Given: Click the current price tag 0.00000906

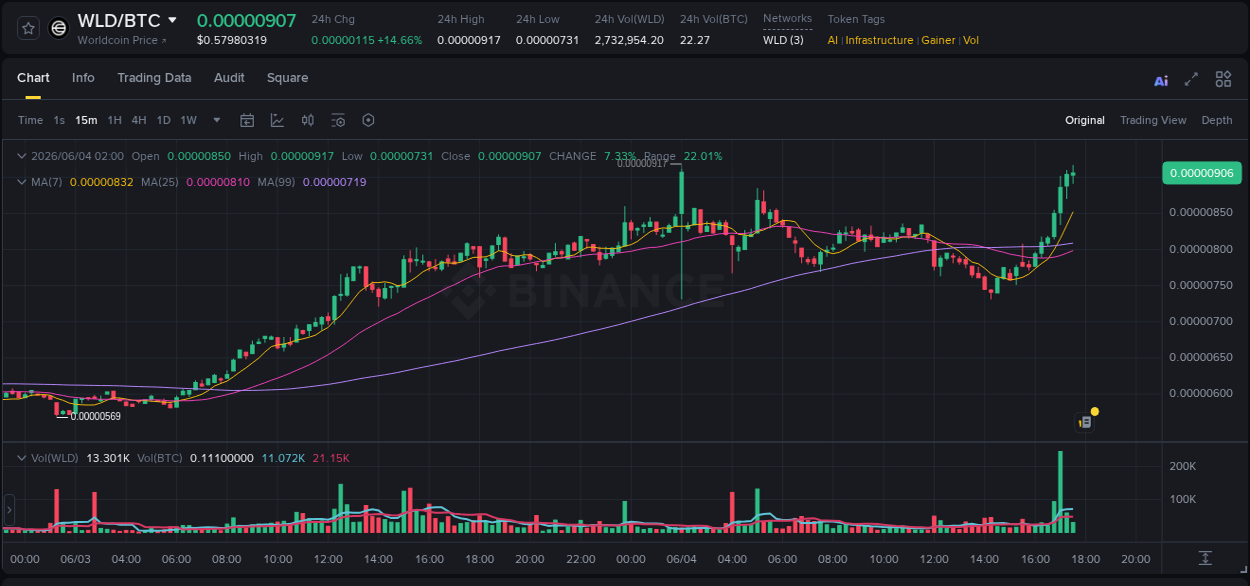Looking at the screenshot, I should pyautogui.click(x=1203, y=173).
